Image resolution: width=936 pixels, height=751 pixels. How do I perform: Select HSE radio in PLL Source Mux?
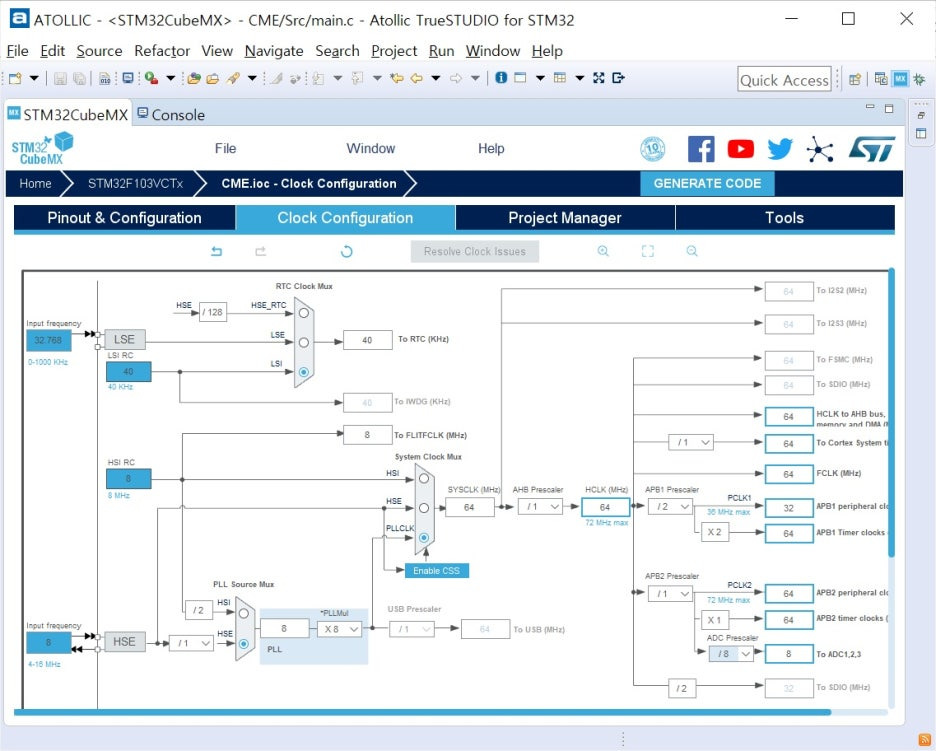coord(244,644)
